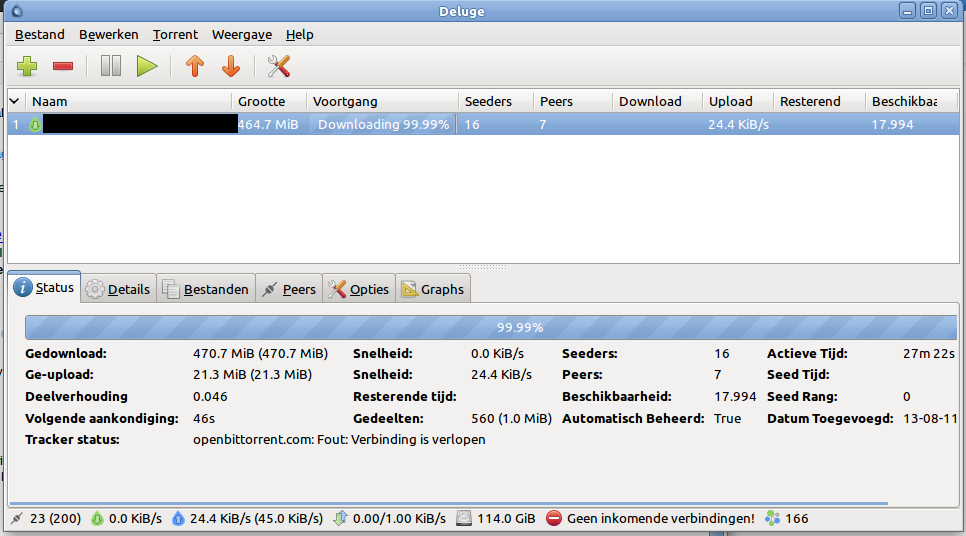Open the Torrent menu
966x536 pixels.
click(x=175, y=35)
